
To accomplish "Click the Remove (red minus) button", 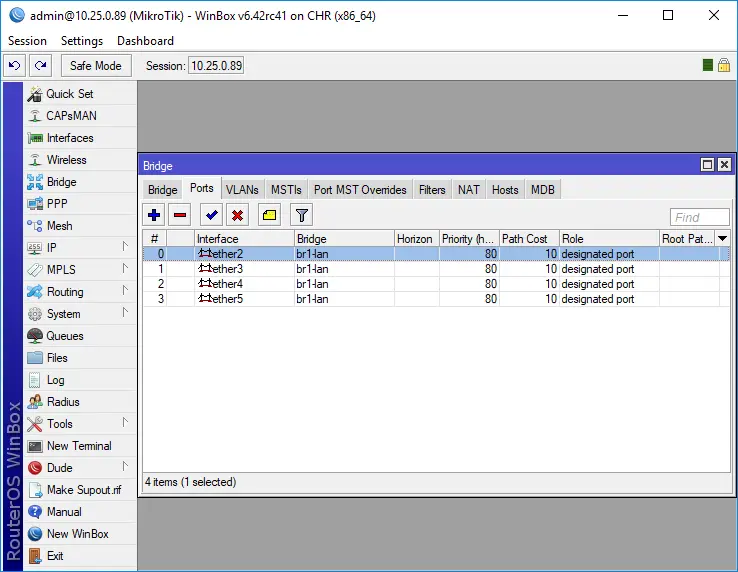I will pos(180,215).
